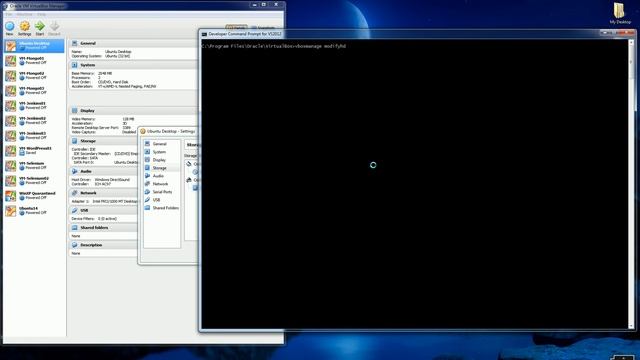Viewport: 640px width, 360px height.
Task: Click the Network section icon in details pane
Action: click(x=74, y=193)
